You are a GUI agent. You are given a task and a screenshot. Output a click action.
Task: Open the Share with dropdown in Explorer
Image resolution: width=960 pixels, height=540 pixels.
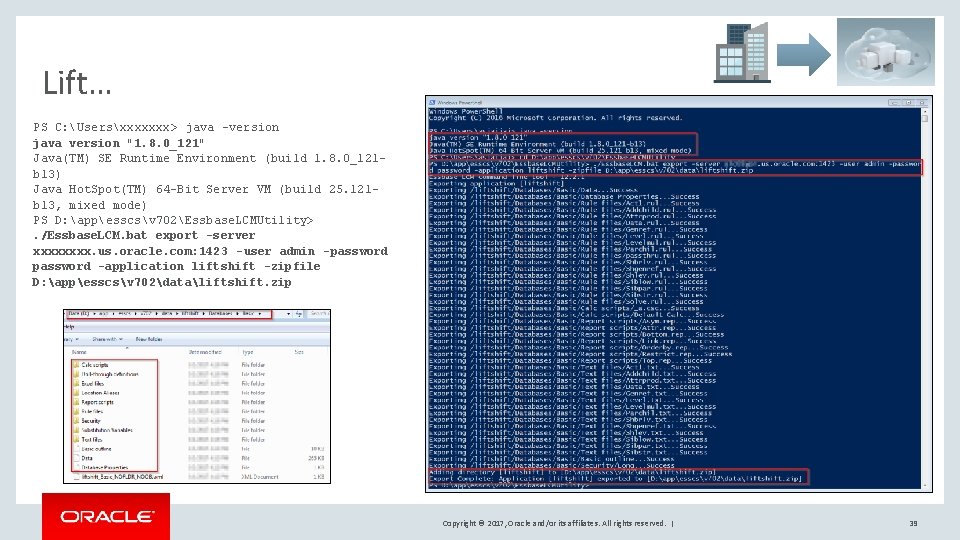[107, 339]
